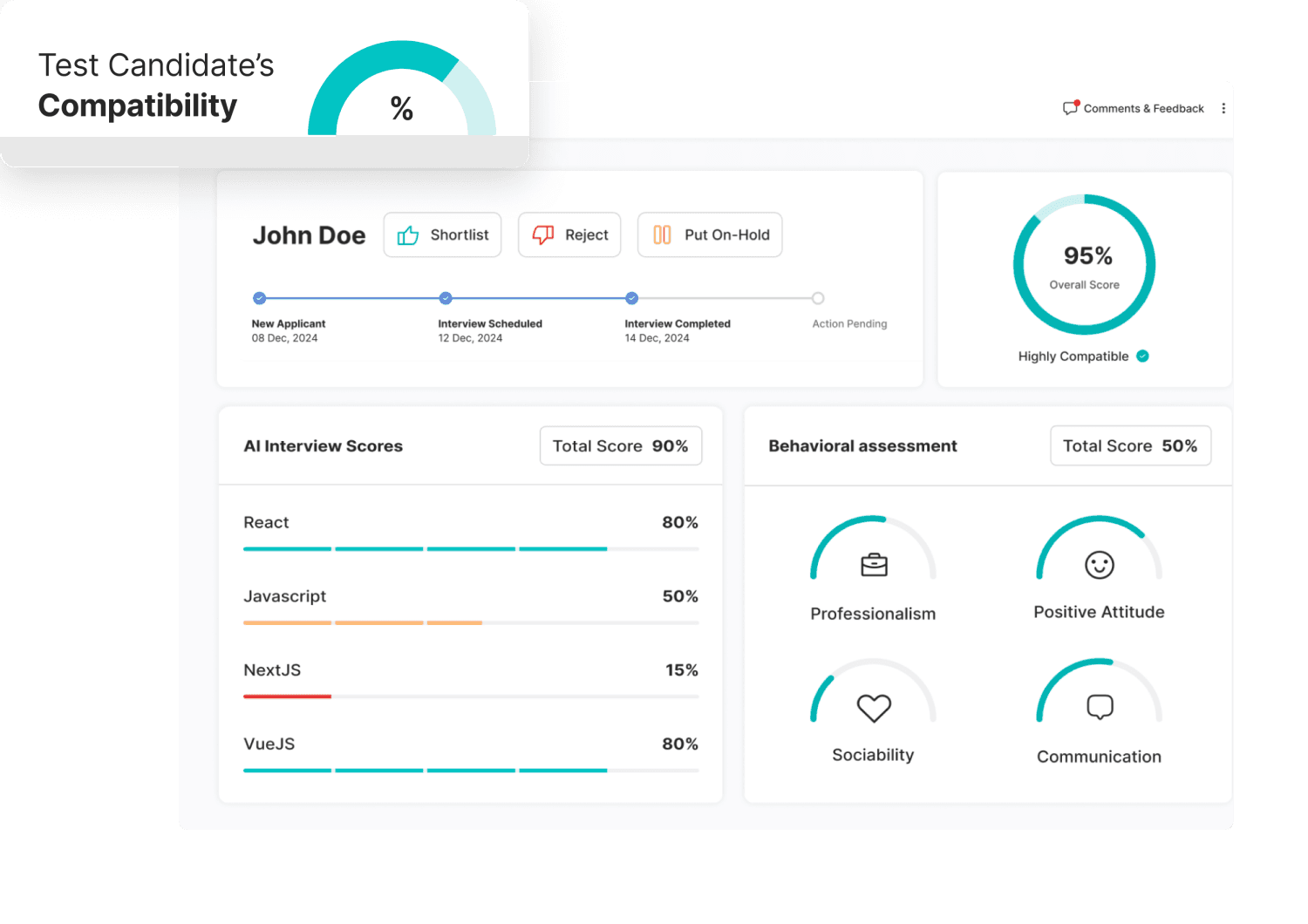Put the candidate On-Hold
Viewport: 1308px width, 924px height.
tap(710, 234)
